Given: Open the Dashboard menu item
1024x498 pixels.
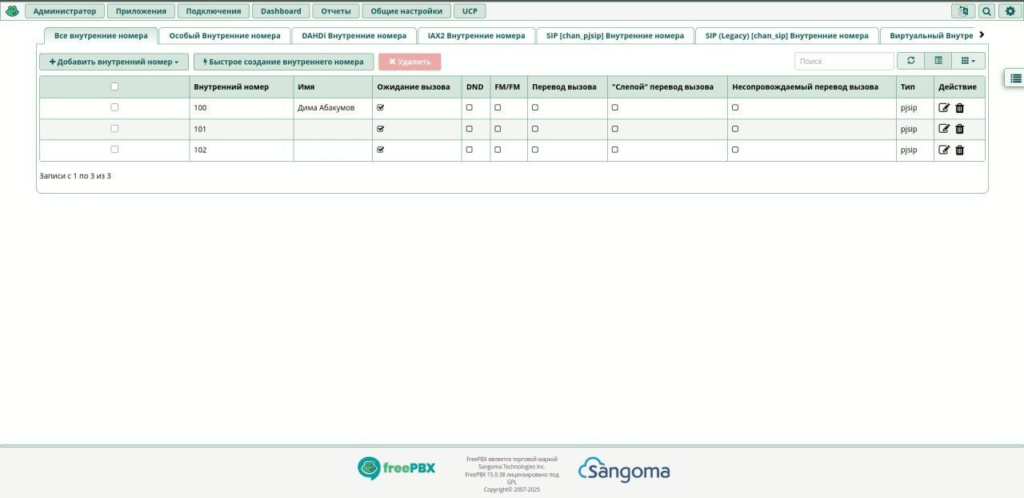Looking at the screenshot, I should pos(281,11).
